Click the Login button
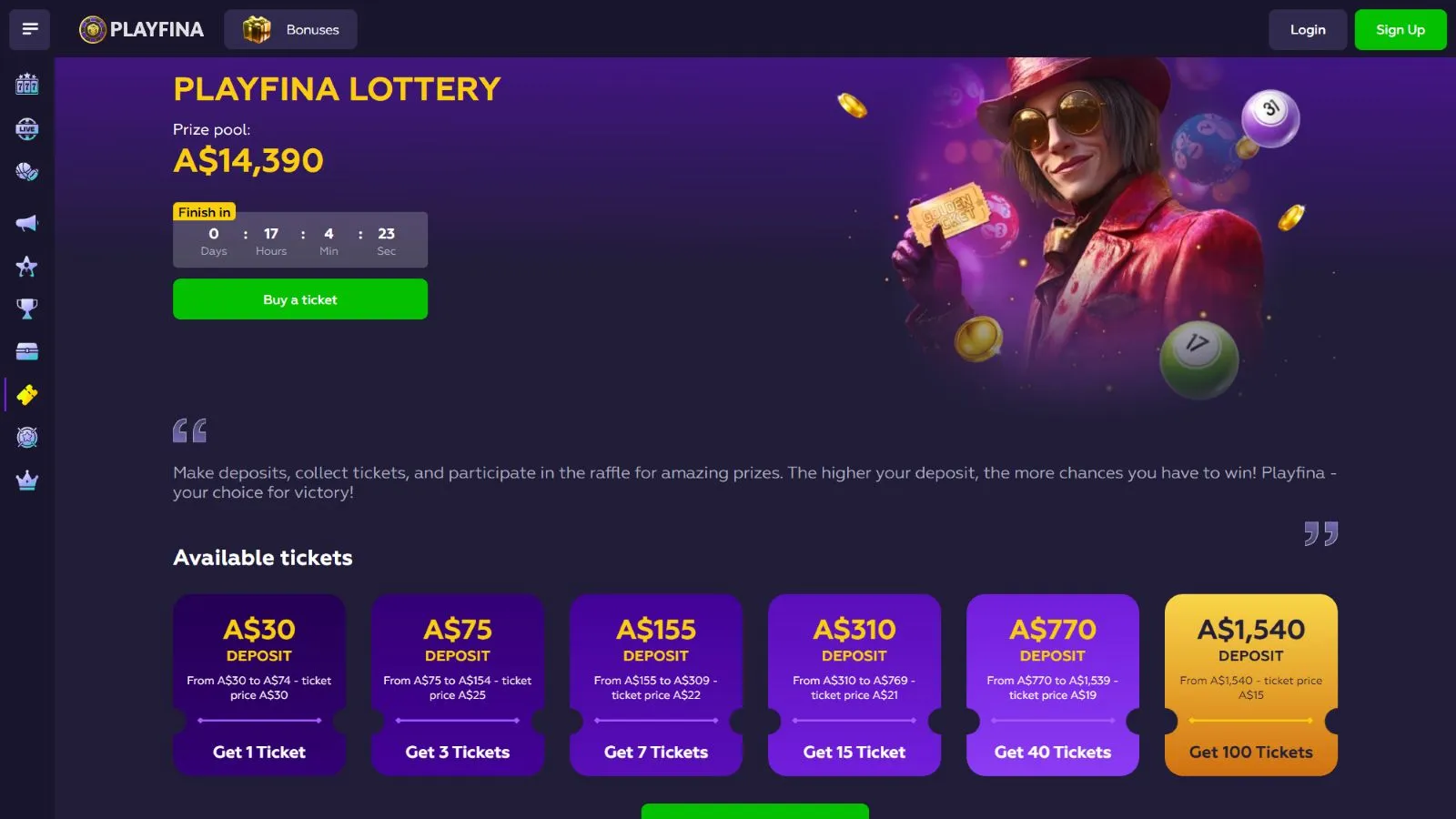This screenshot has width=1456, height=819. coord(1308,29)
